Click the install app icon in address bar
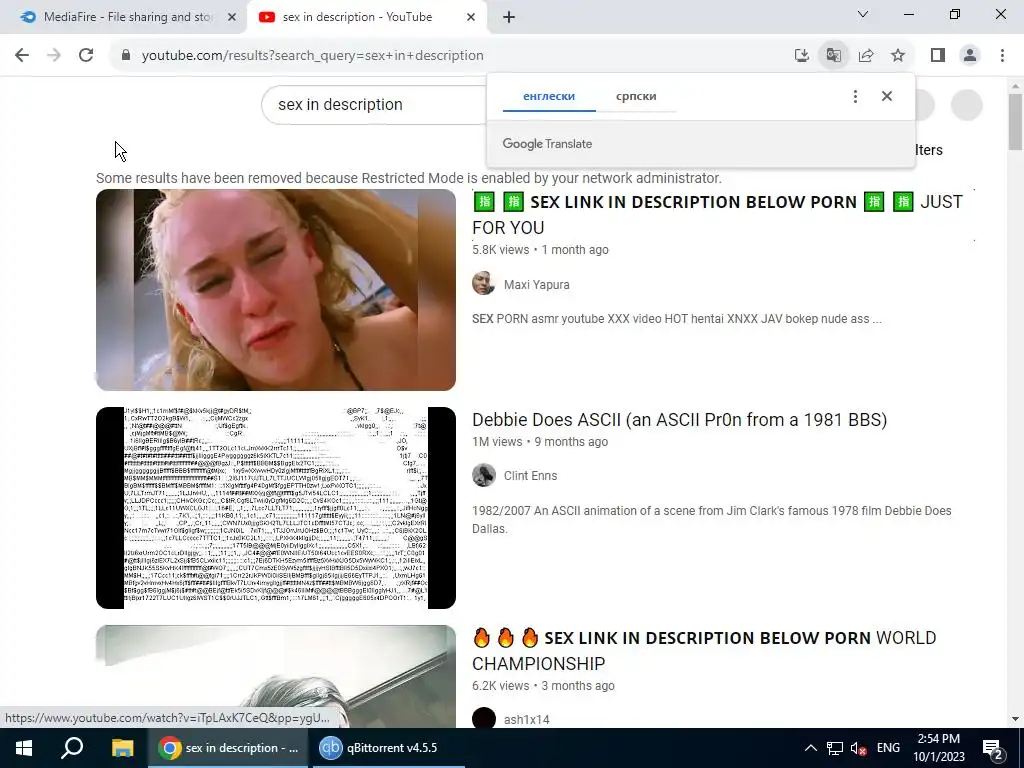This screenshot has width=1024, height=768. (801, 56)
